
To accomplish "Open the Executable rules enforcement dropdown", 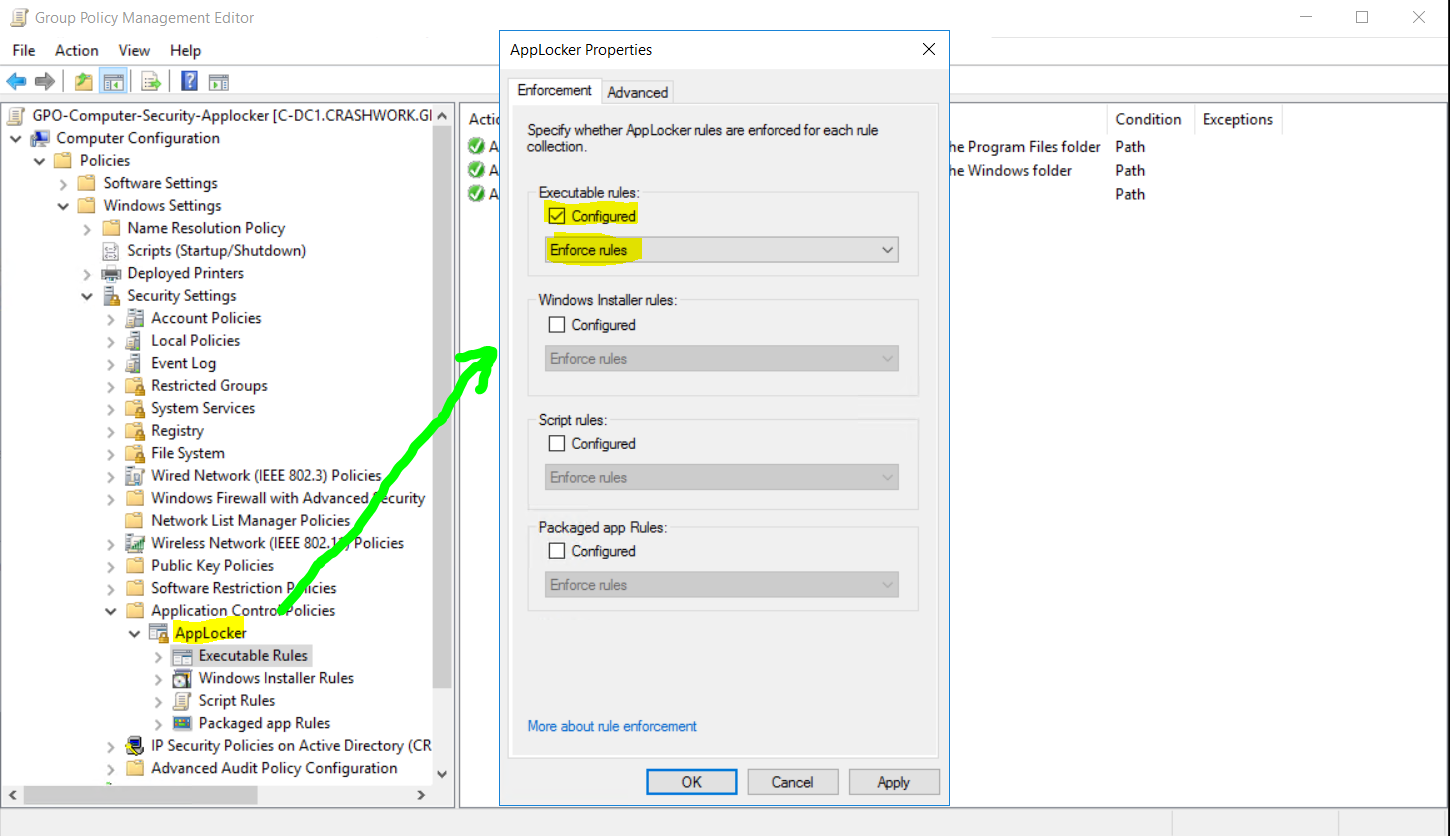I will [x=722, y=250].
